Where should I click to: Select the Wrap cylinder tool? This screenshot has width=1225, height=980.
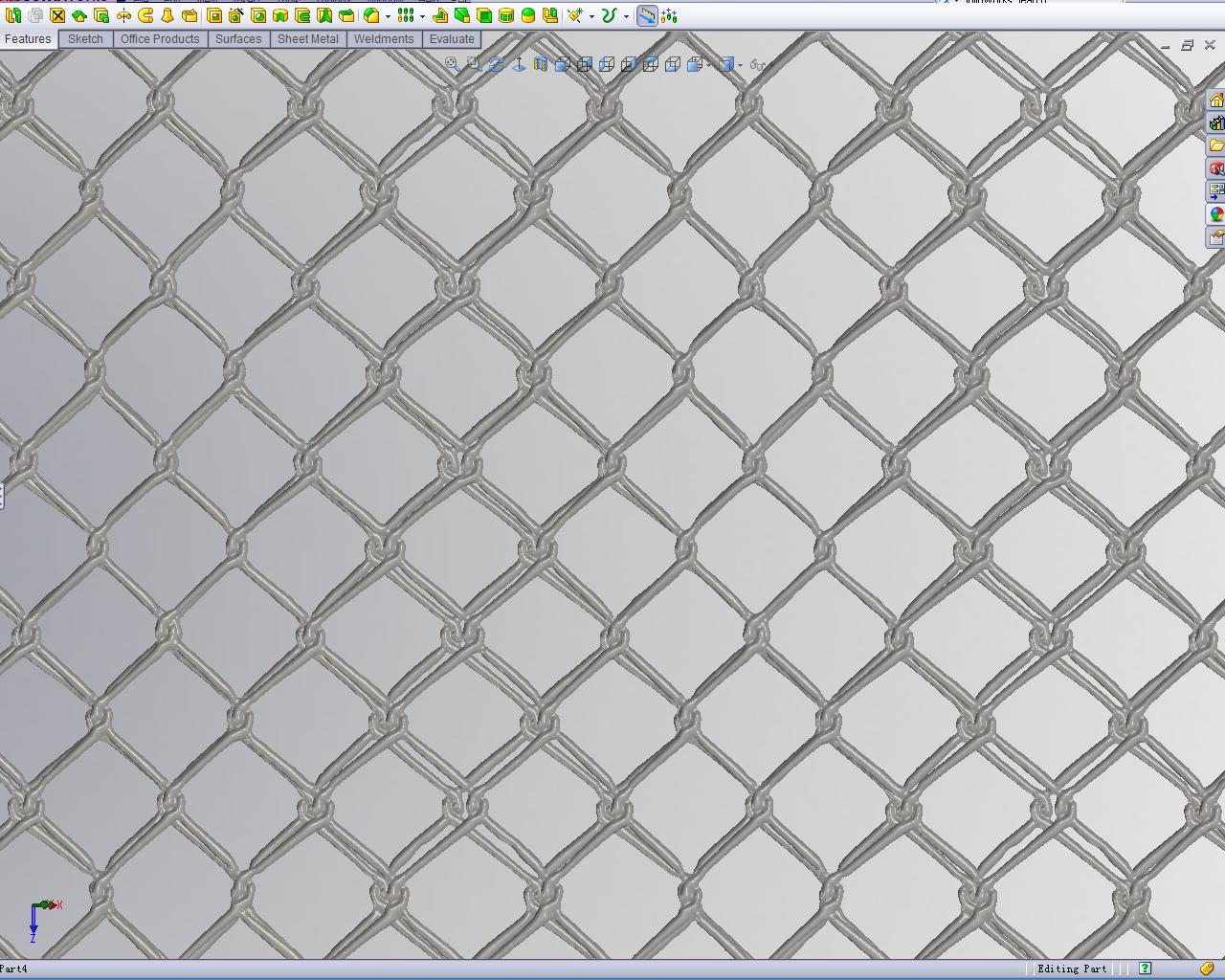[506, 15]
